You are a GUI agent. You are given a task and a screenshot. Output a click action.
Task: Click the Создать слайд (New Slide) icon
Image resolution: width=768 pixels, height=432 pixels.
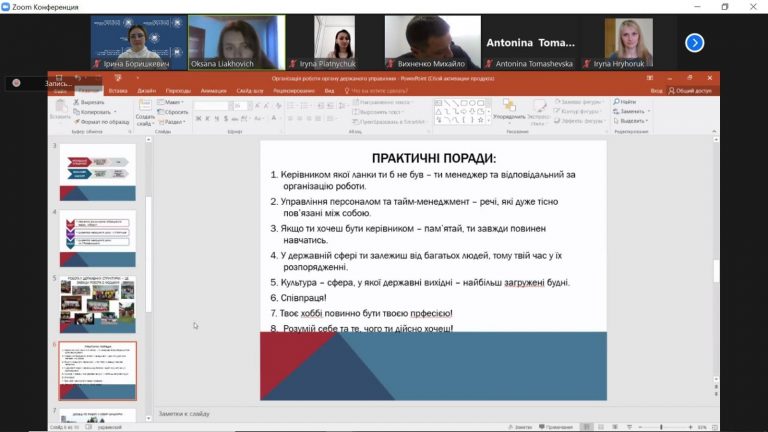(x=145, y=106)
